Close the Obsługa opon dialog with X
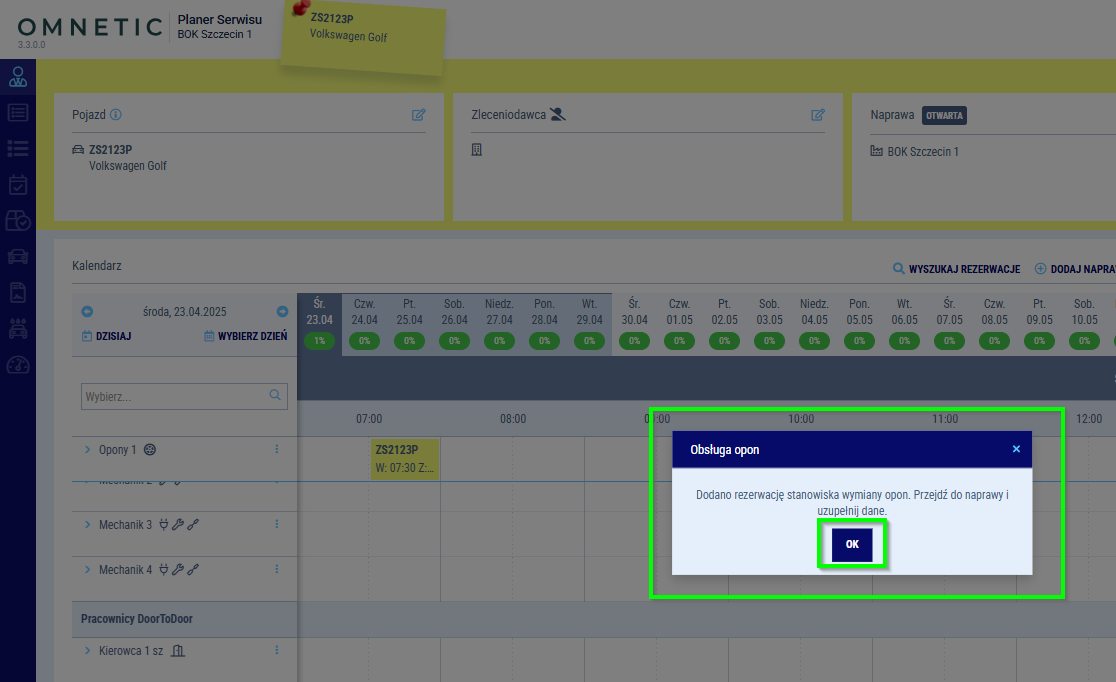Image resolution: width=1116 pixels, height=682 pixels. [x=1016, y=449]
